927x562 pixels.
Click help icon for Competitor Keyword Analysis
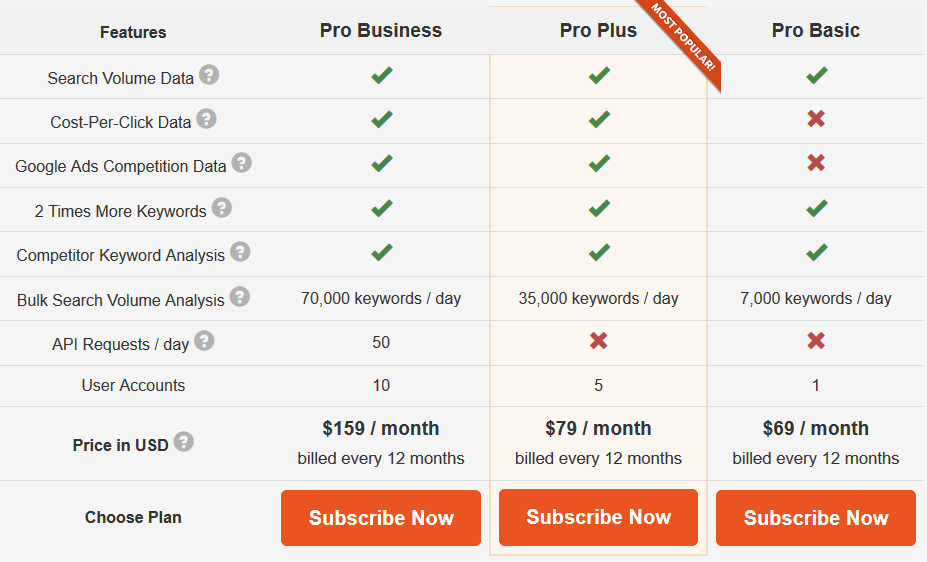click(x=240, y=252)
